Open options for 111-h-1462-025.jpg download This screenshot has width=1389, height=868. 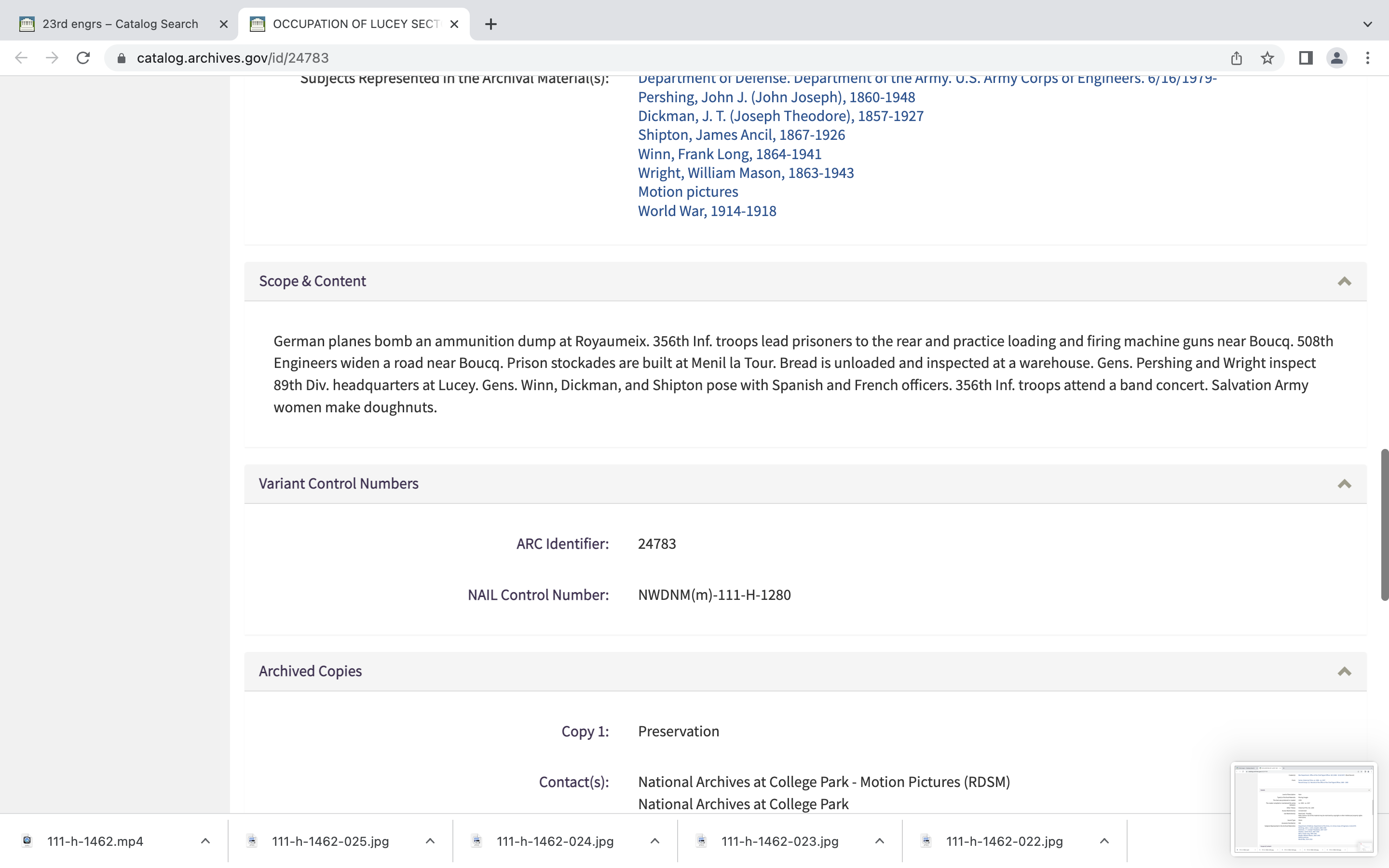click(430, 841)
